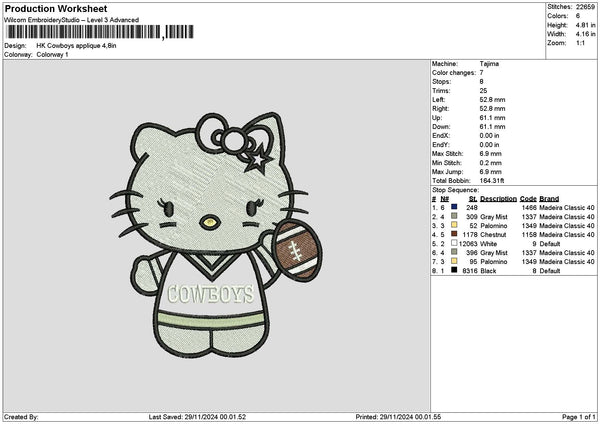Screen dimensions: 600x424
Task: Select the Gray Mist swatch with 309 stitches
Action: tap(454, 216)
